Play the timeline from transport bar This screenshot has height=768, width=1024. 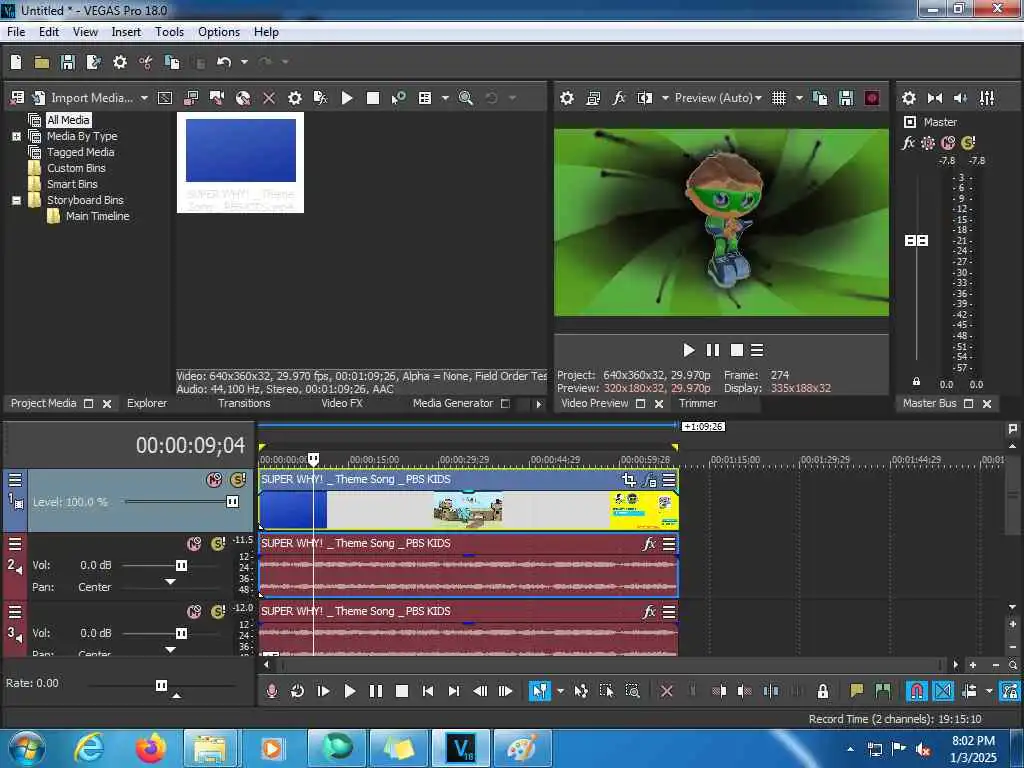349,691
